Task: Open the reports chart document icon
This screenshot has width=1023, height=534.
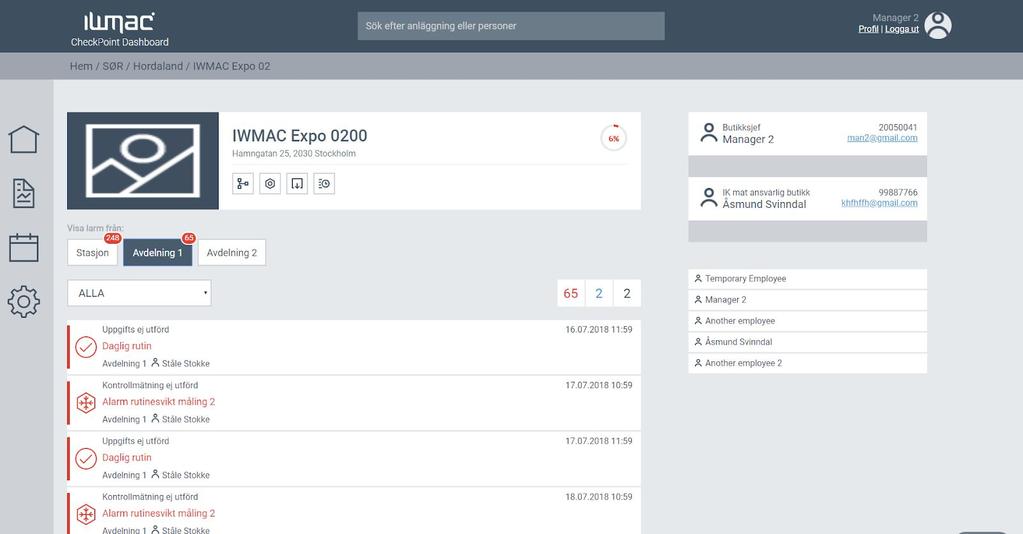Action: pyautogui.click(x=23, y=193)
